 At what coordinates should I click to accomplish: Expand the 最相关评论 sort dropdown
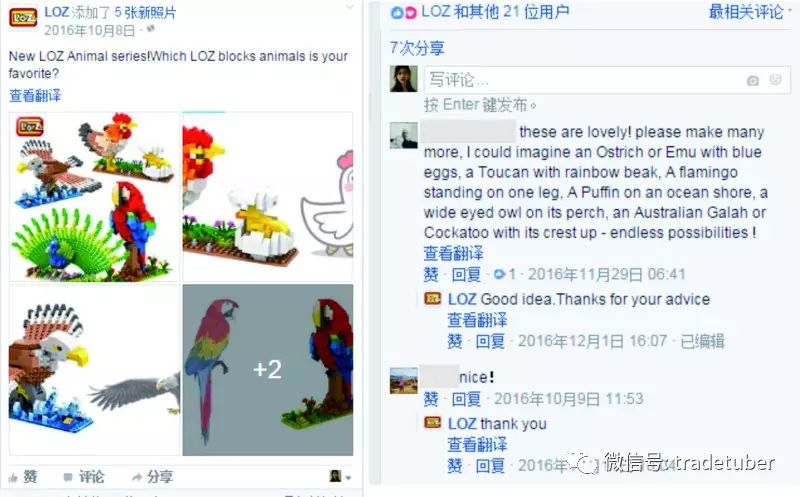click(x=749, y=12)
